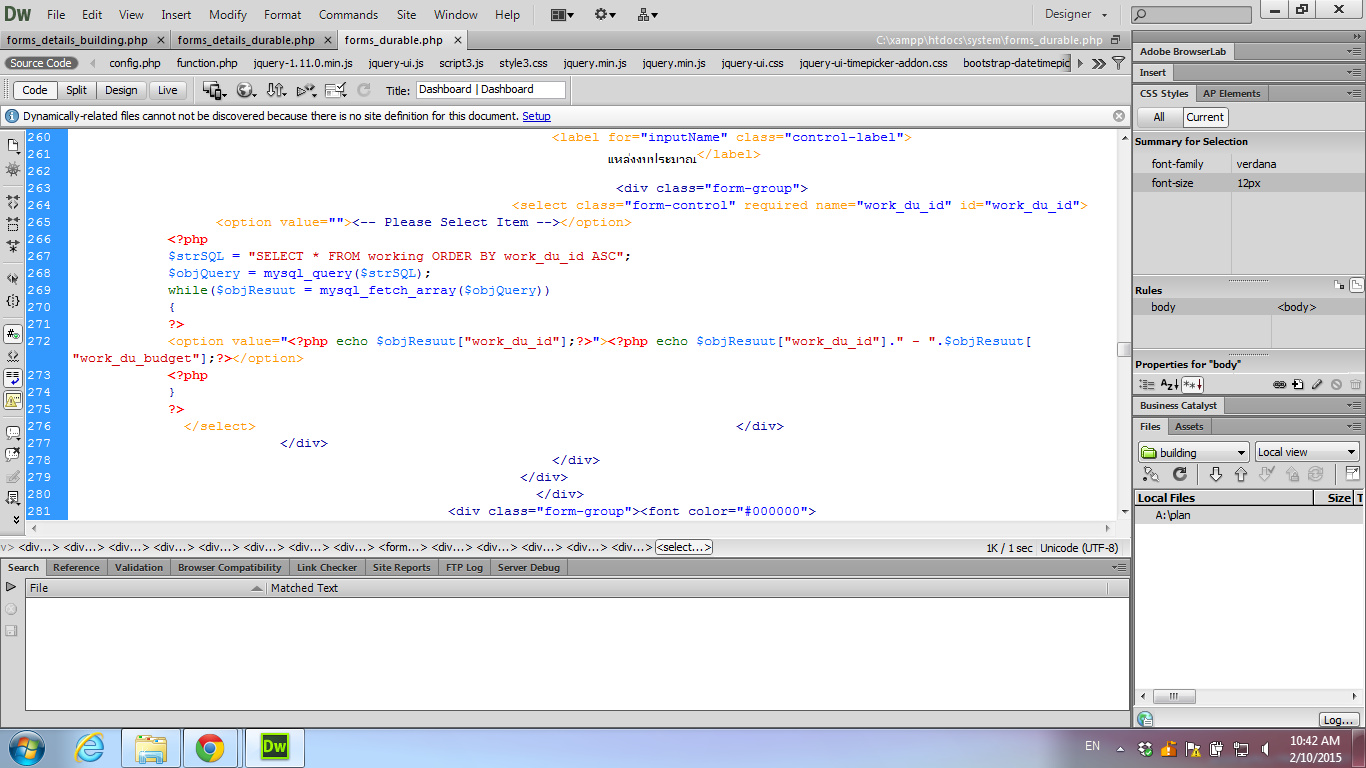Open File Management arrows menu
Image resolution: width=1366 pixels, height=768 pixels.
click(x=277, y=90)
